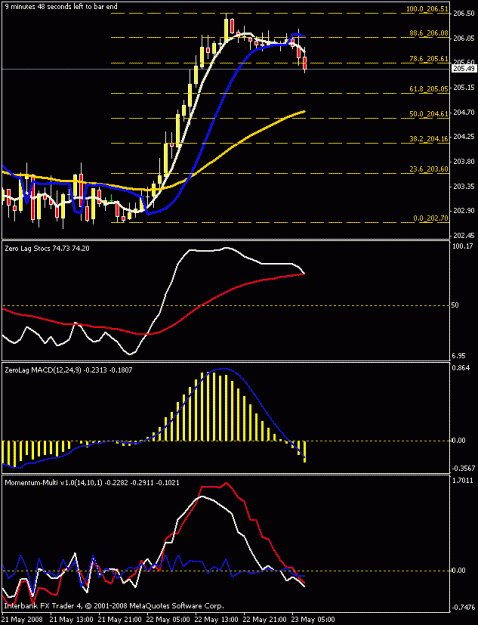Click the 204.70 price on the price axis
Image resolution: width=478 pixels, height=625 pixels.
click(464, 113)
